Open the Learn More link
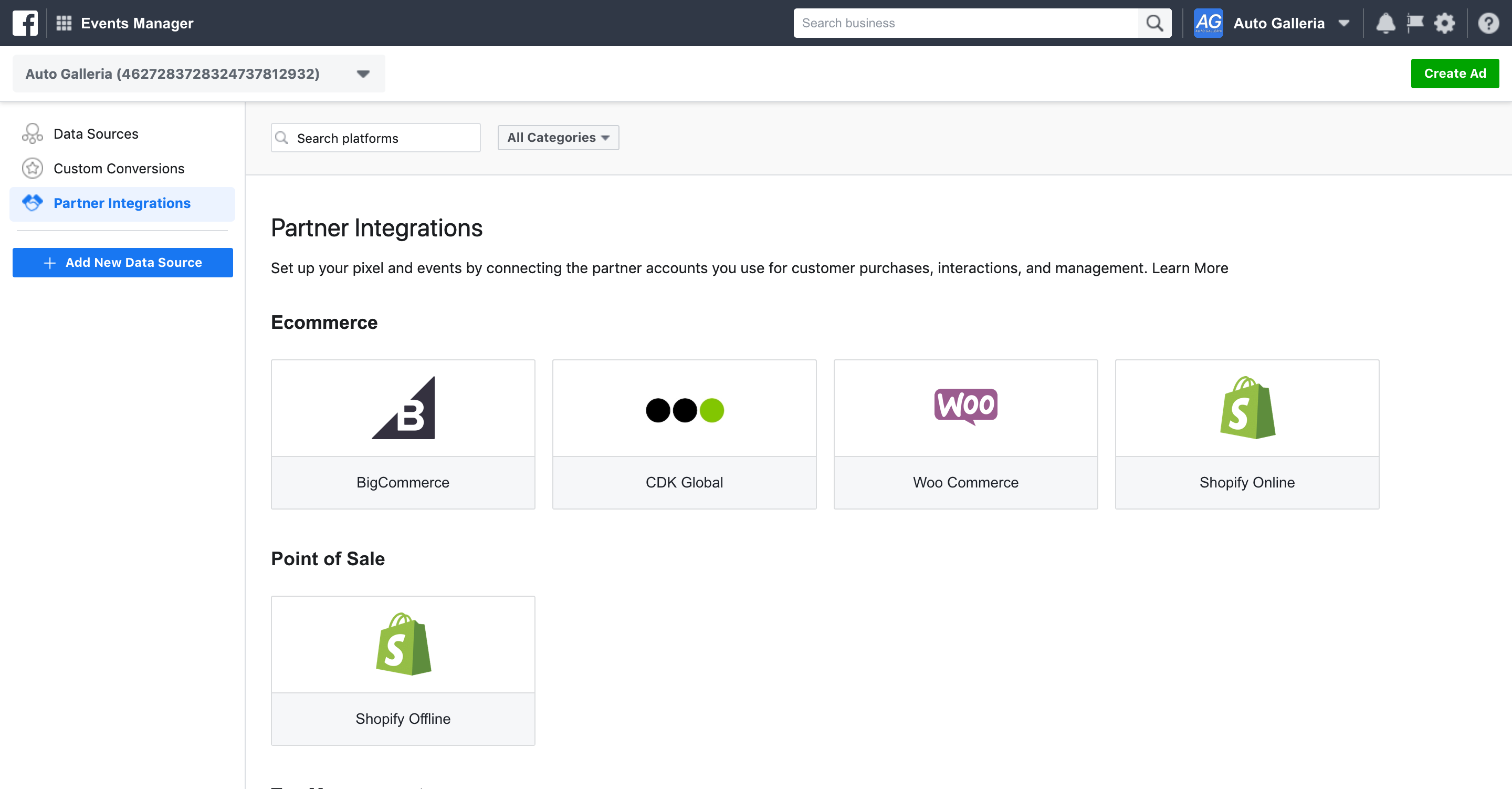The height and width of the screenshot is (789, 1512). coord(1190,268)
